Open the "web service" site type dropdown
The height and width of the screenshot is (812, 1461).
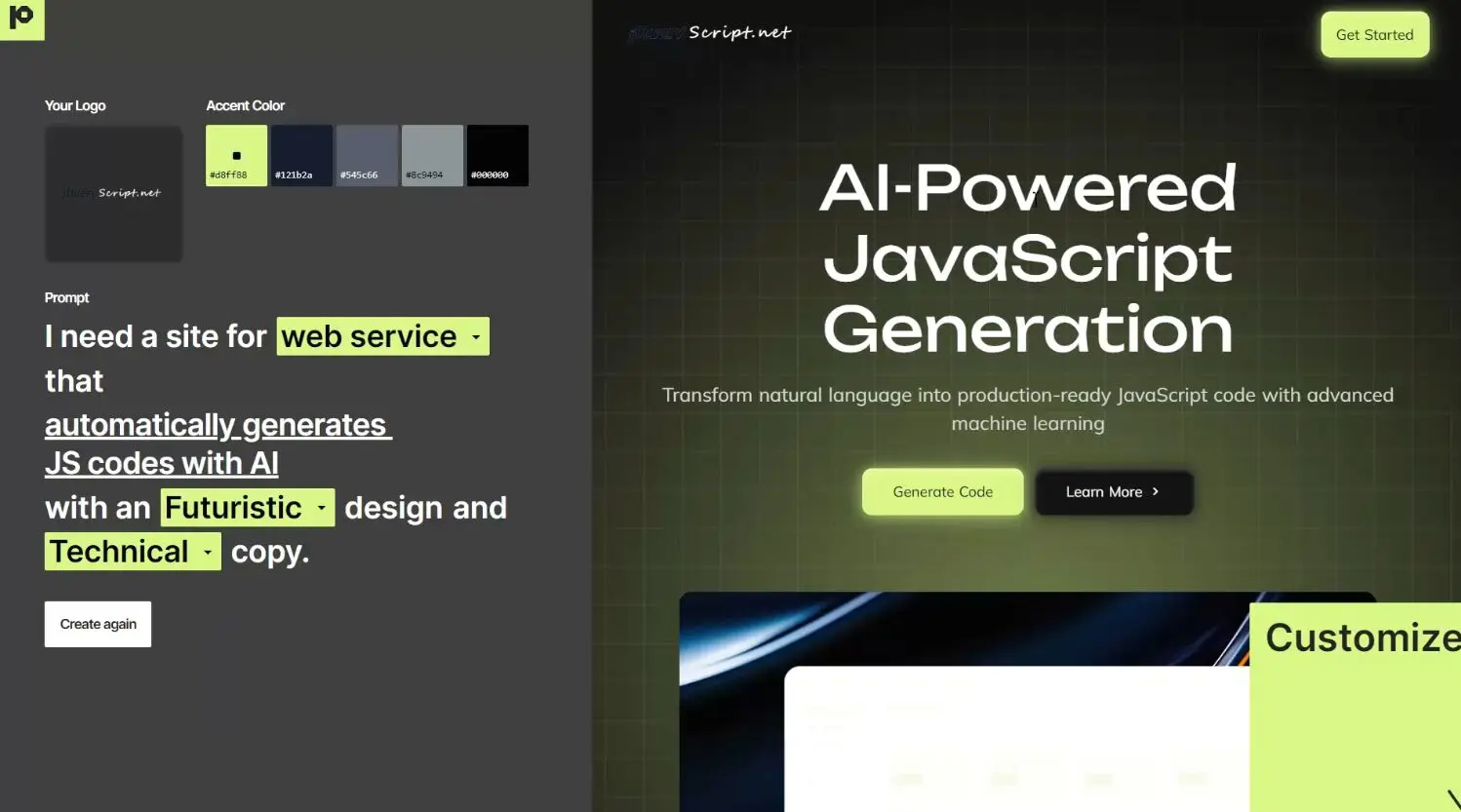[382, 336]
